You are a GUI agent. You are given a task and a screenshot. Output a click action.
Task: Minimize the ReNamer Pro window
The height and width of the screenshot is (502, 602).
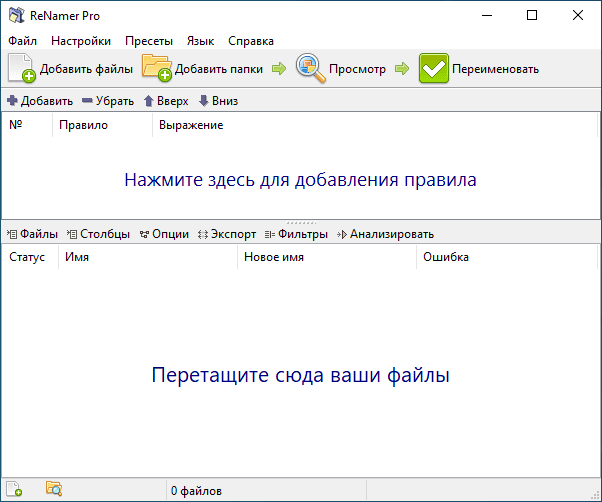(487, 15)
